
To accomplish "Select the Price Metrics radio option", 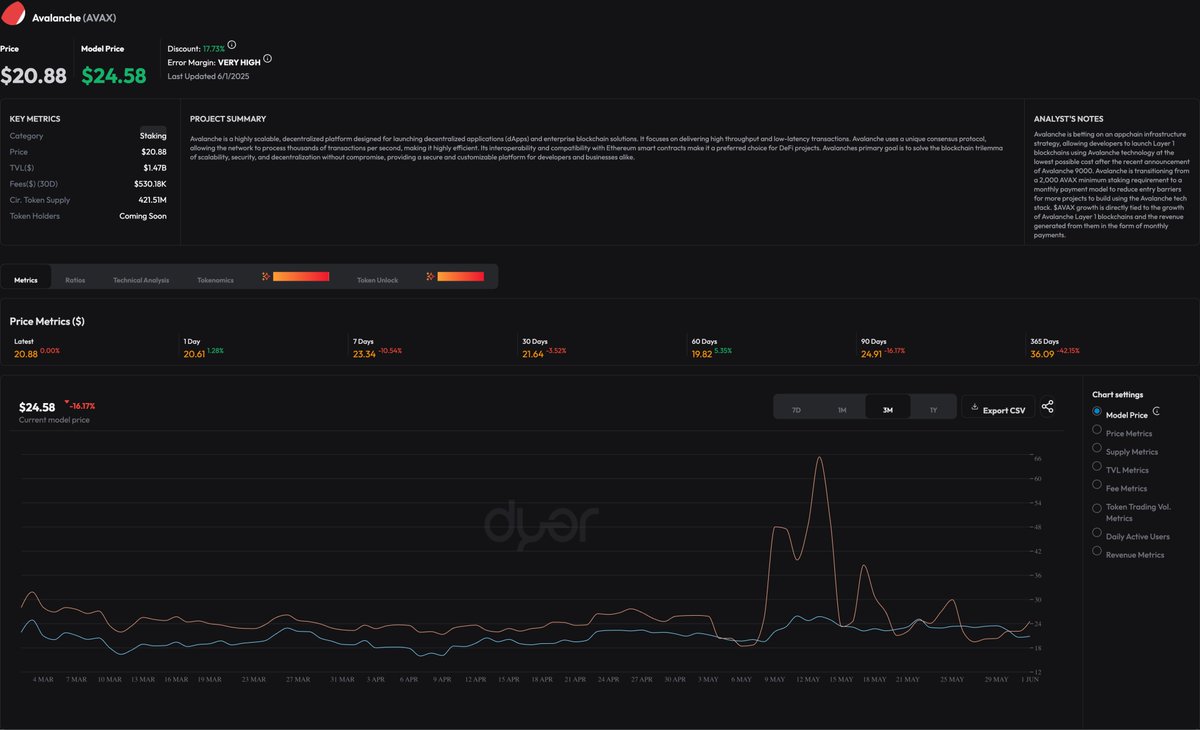I will [x=1097, y=430].
